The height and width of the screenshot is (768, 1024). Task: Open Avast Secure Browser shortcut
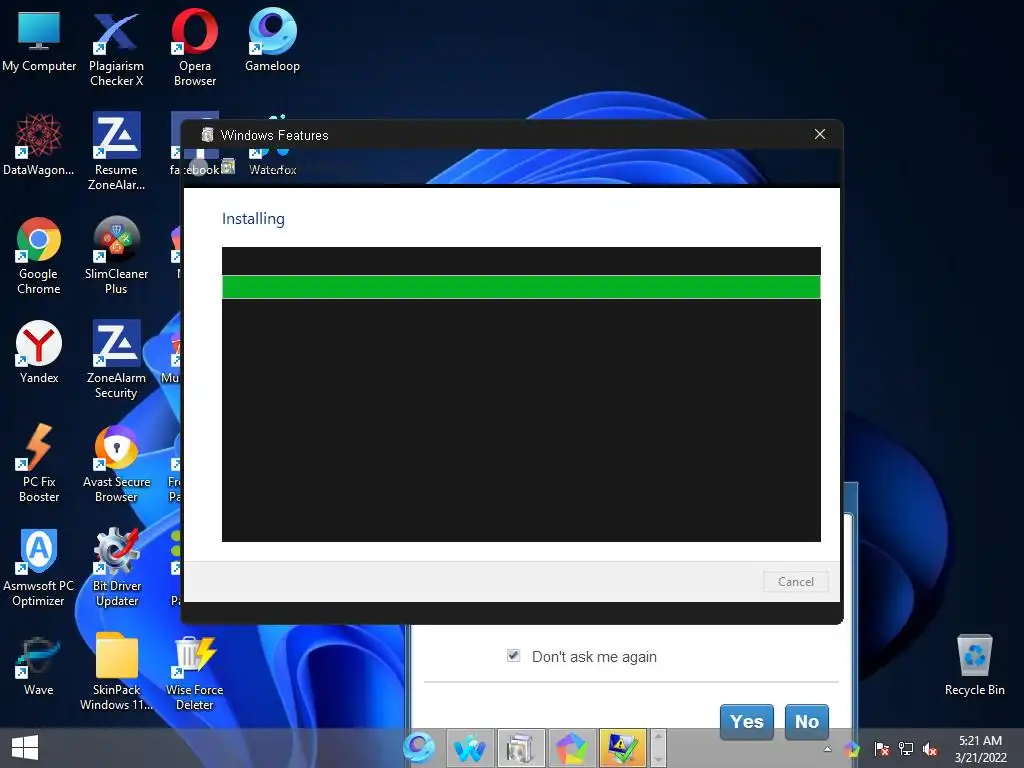pyautogui.click(x=116, y=464)
